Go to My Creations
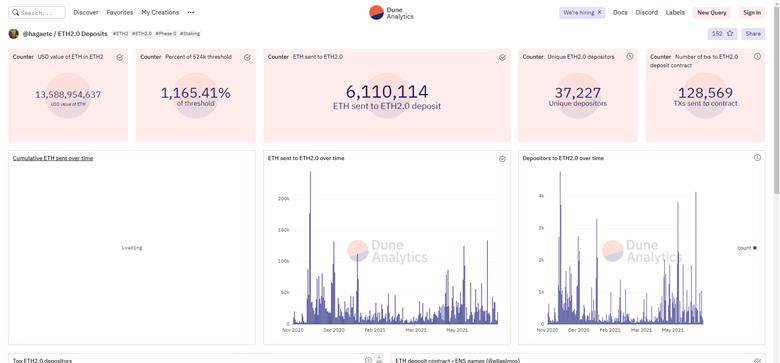Screen dimensions: 780x363 160,12
